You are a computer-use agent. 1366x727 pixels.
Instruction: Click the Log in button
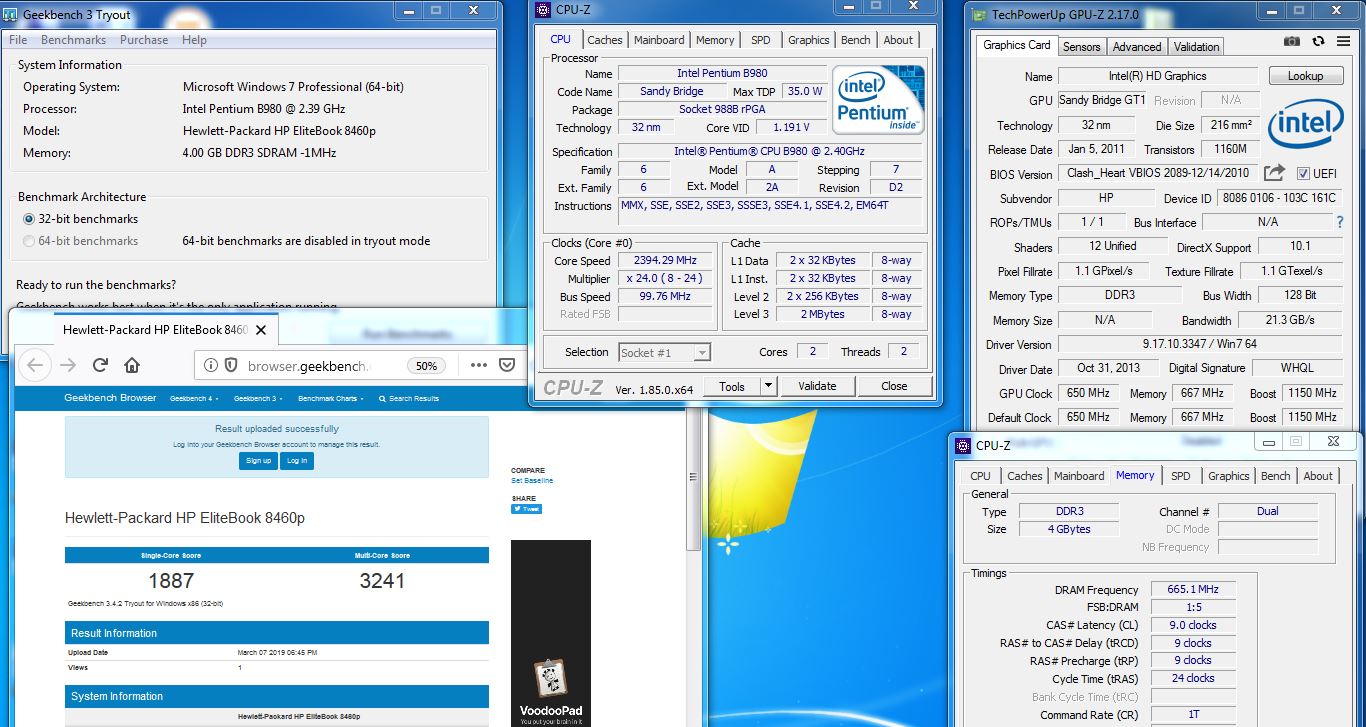click(x=297, y=460)
